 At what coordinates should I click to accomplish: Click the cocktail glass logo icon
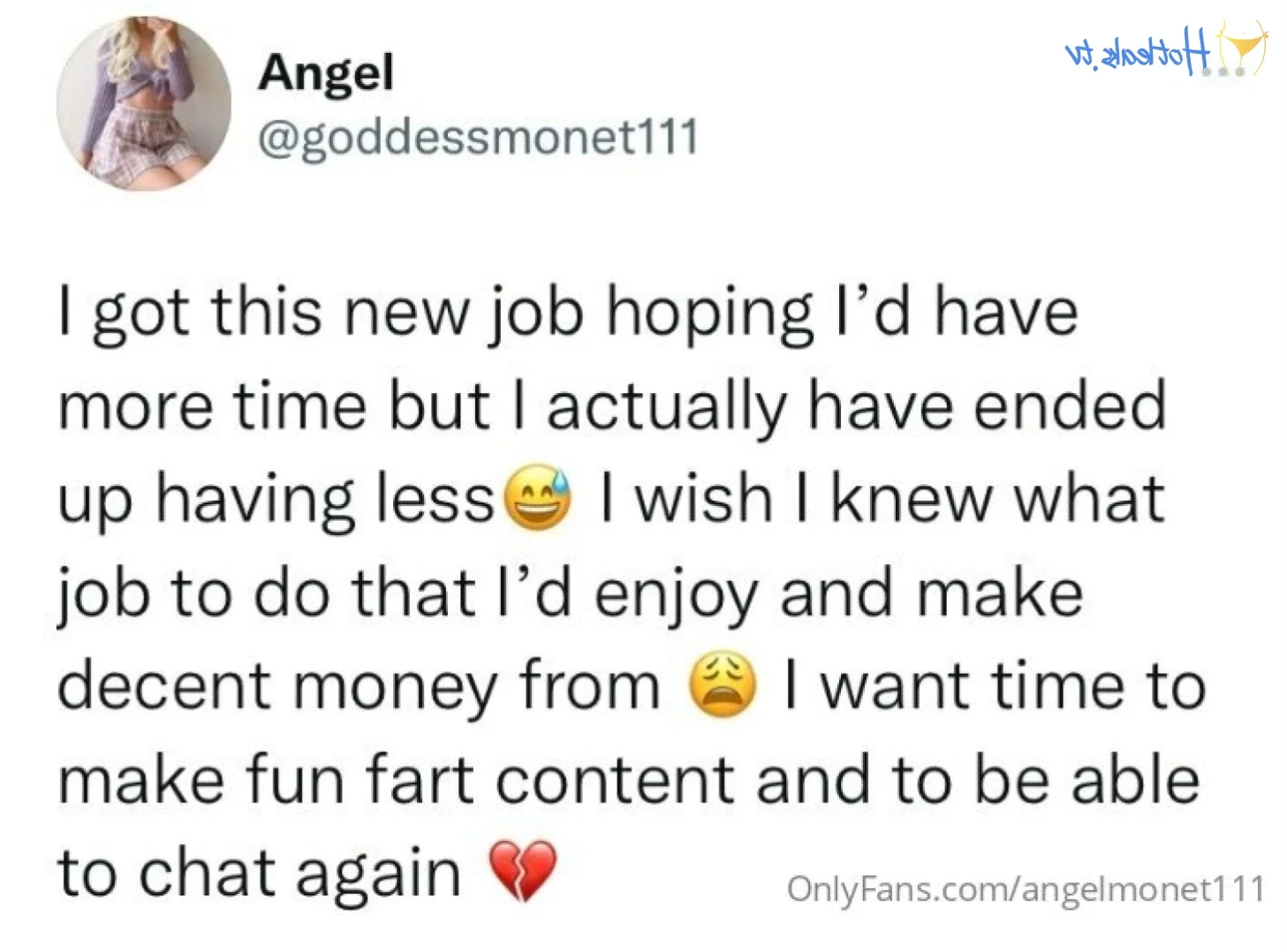(x=1243, y=50)
